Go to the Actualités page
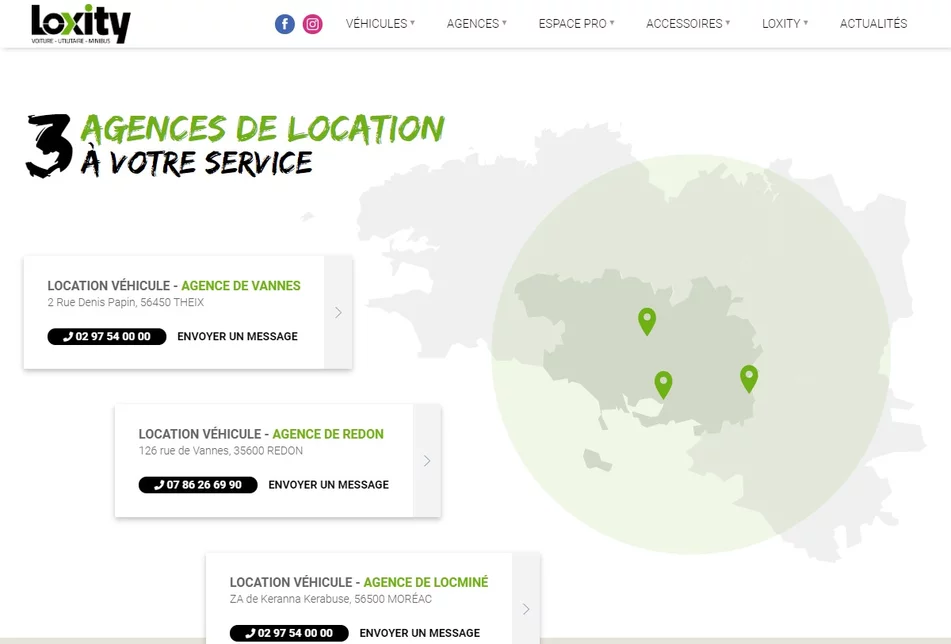This screenshot has width=951, height=644. (873, 24)
